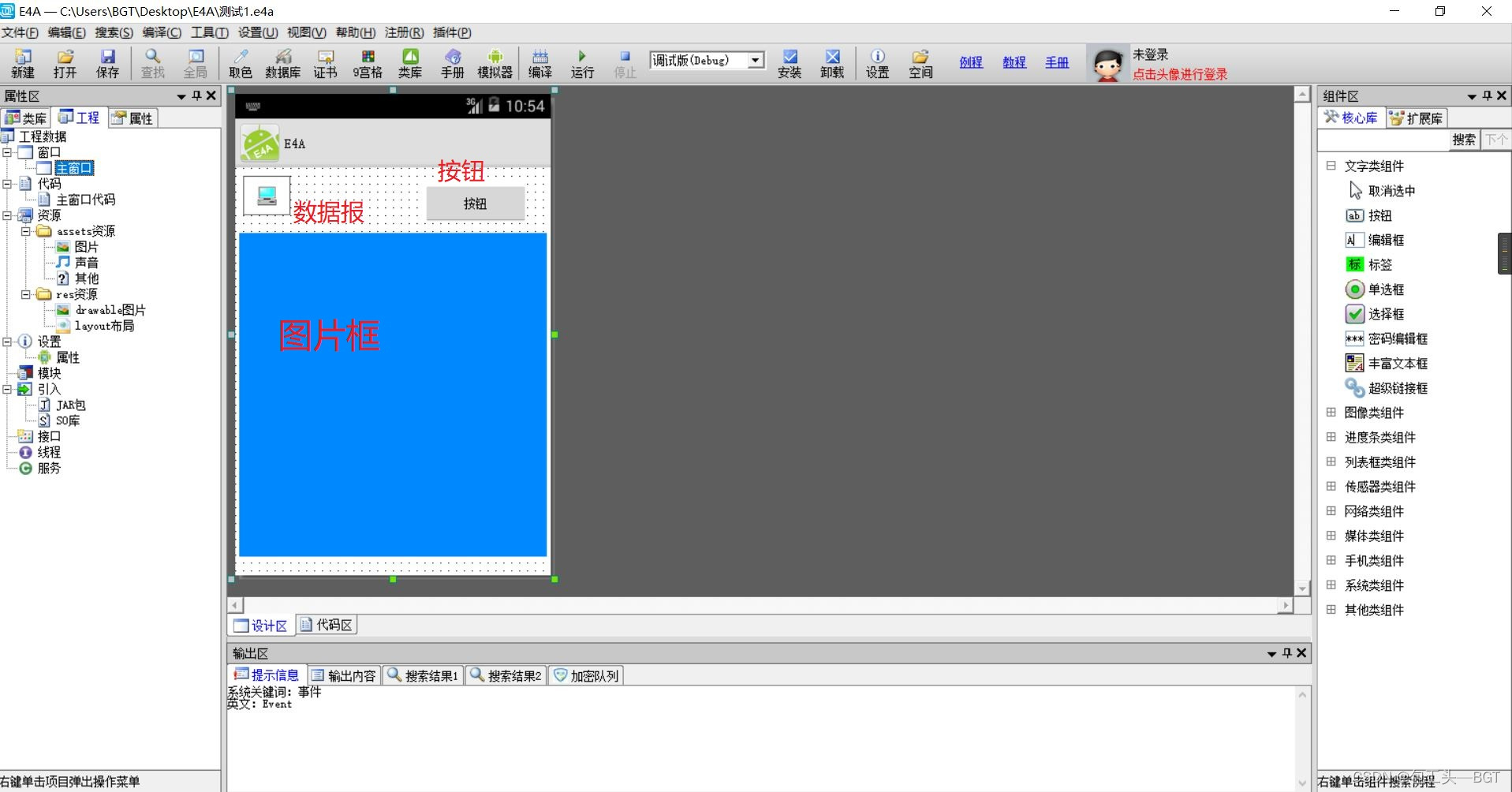This screenshot has width=1512, height=792.
Task: Switch to the 扩展库 tab
Action: pyautogui.click(x=1417, y=118)
